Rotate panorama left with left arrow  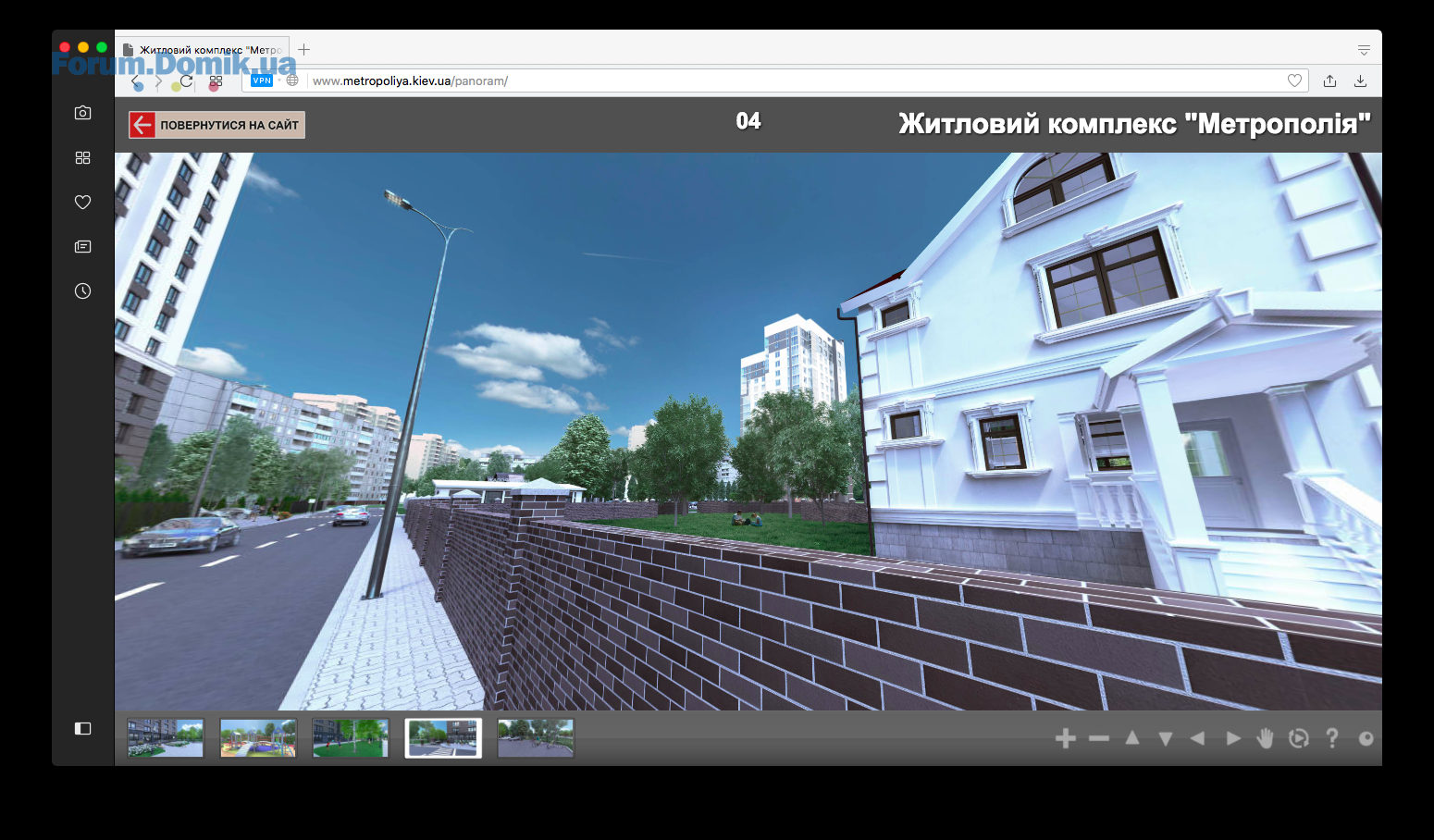pyautogui.click(x=1198, y=738)
